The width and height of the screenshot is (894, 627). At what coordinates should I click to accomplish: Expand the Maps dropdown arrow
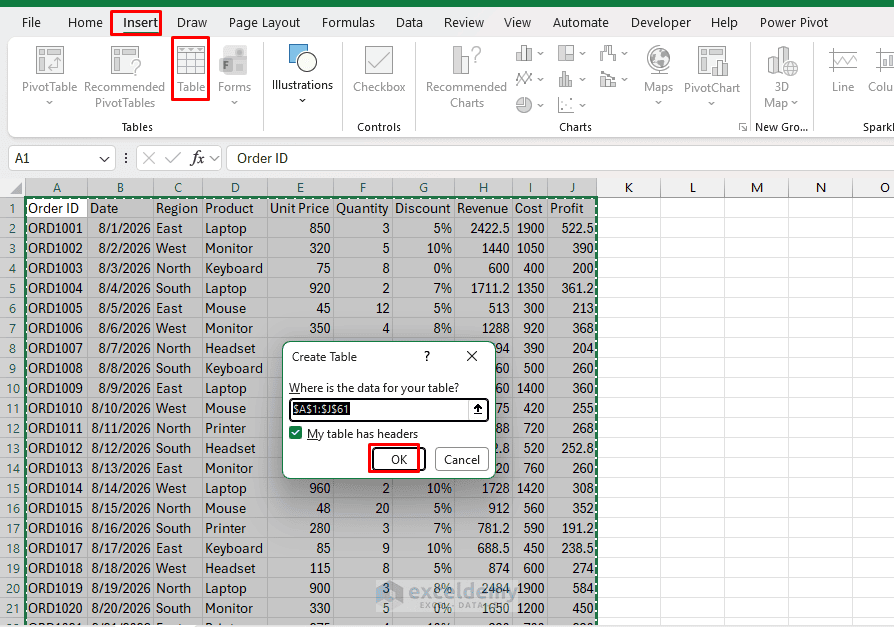pos(659,103)
